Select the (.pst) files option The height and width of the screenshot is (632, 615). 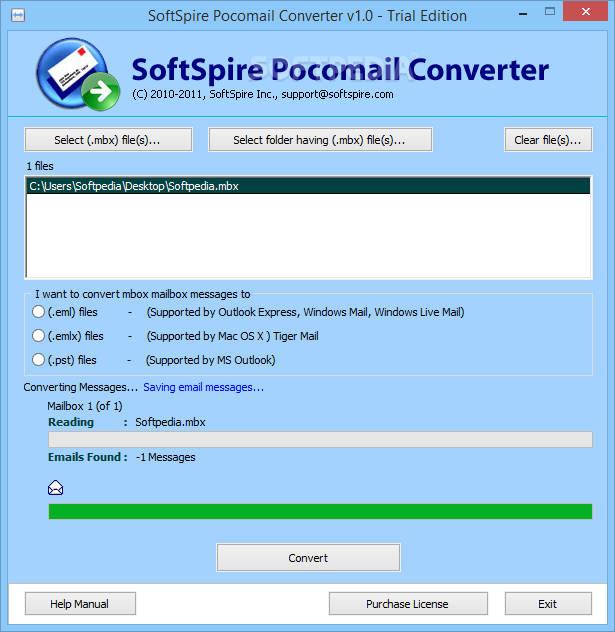(38, 360)
